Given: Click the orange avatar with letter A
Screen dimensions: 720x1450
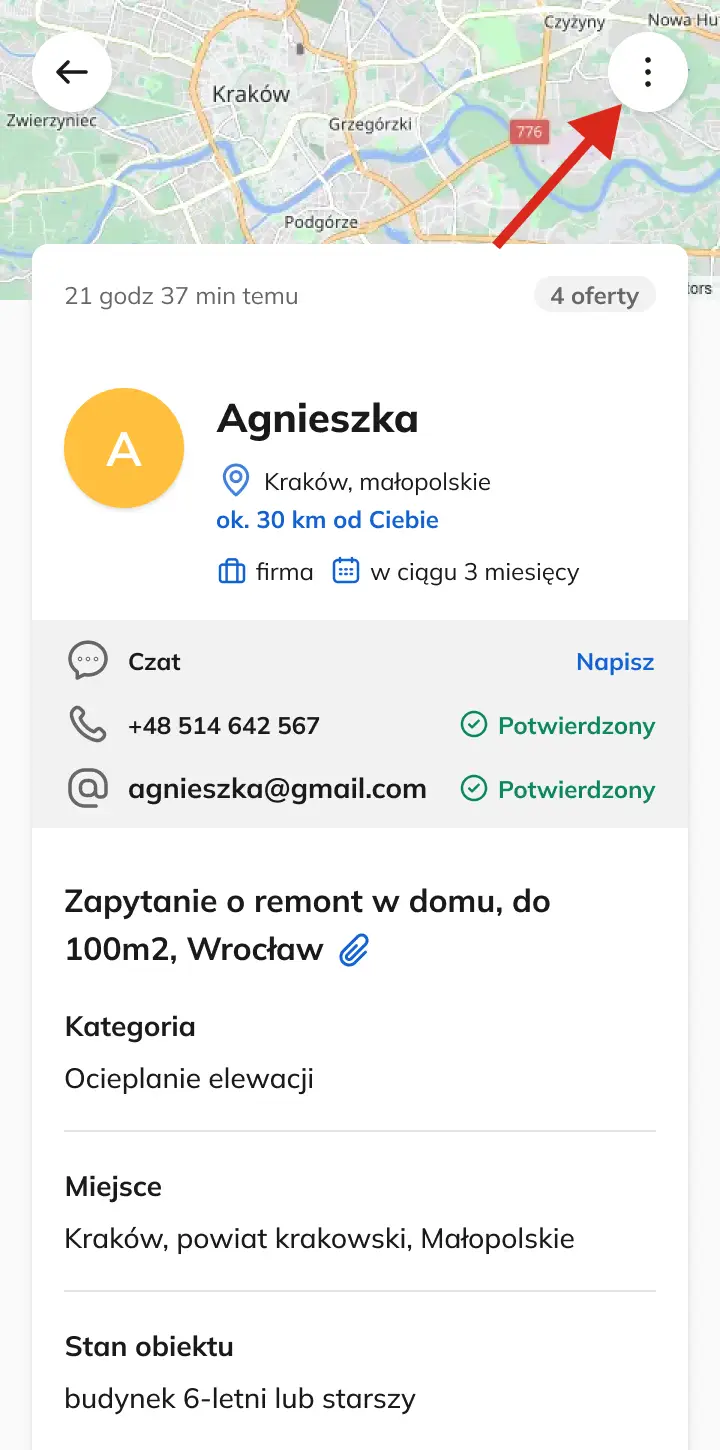Looking at the screenshot, I should coord(124,448).
